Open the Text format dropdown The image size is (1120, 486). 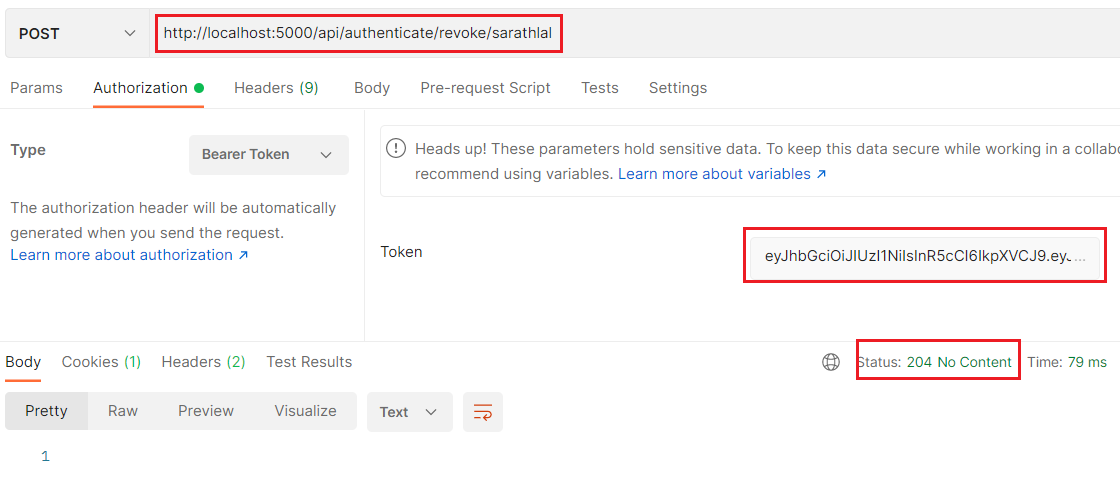(409, 412)
